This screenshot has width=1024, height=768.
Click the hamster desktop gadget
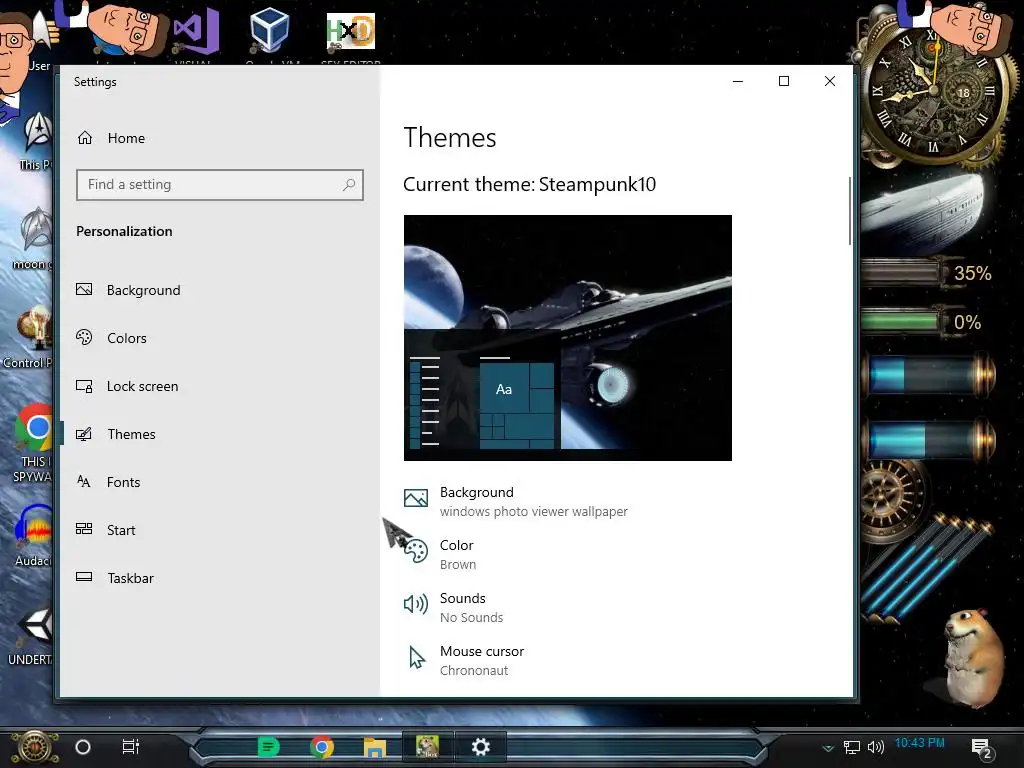pos(973,658)
